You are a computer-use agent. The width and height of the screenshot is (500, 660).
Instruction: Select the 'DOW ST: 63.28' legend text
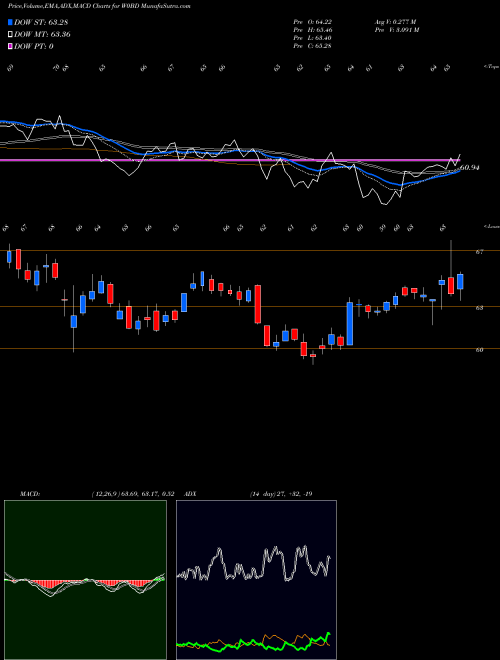41,22
